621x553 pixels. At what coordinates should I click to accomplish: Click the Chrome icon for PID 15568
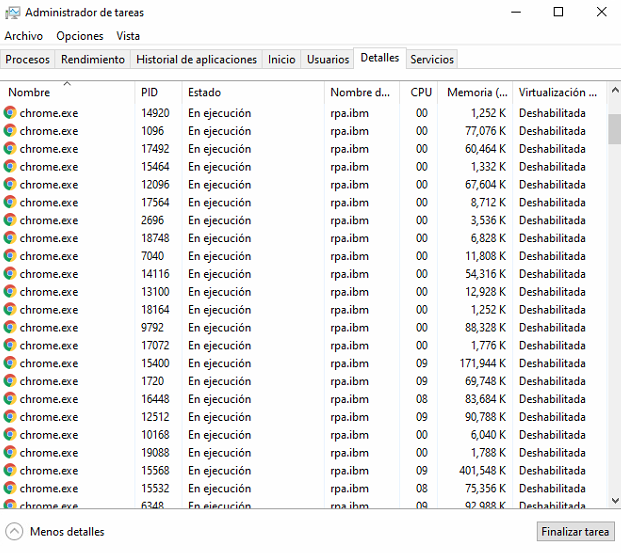[x=10, y=470]
